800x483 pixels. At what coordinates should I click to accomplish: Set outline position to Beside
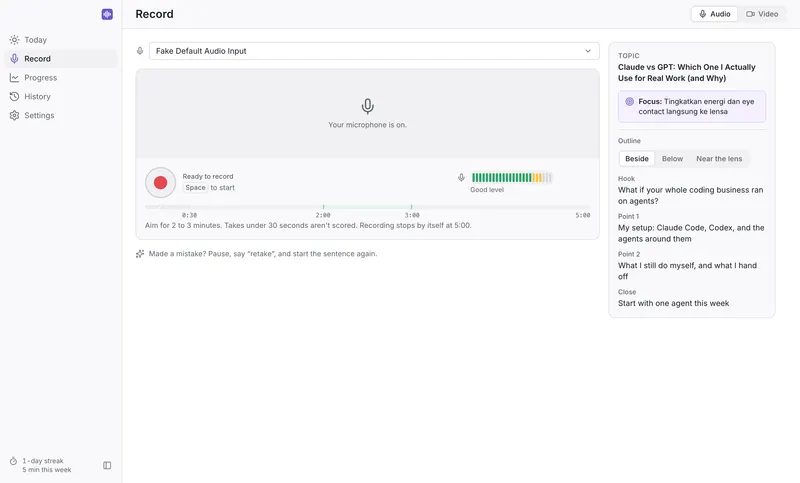637,159
